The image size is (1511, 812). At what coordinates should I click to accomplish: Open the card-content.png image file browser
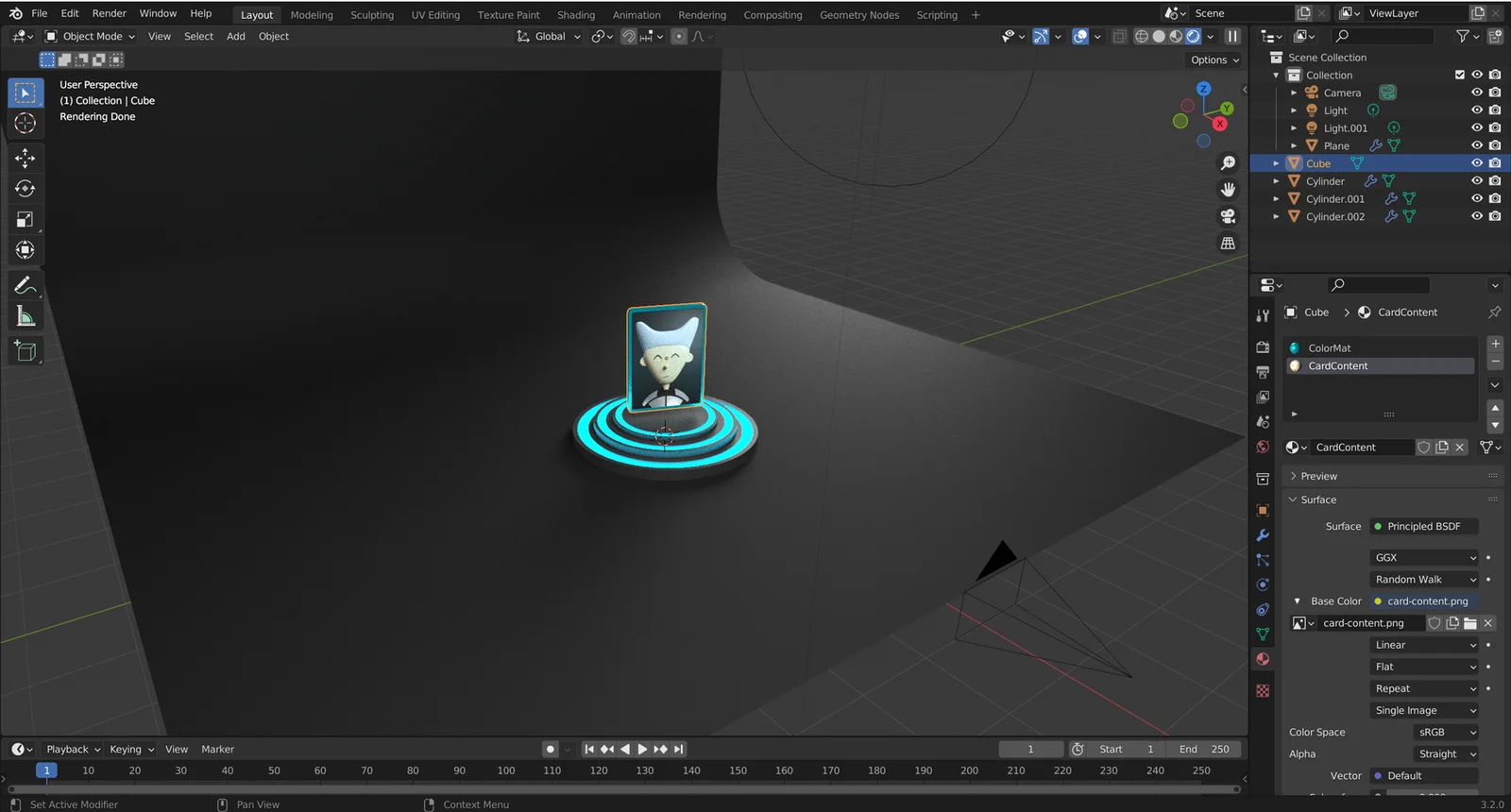pos(1470,623)
